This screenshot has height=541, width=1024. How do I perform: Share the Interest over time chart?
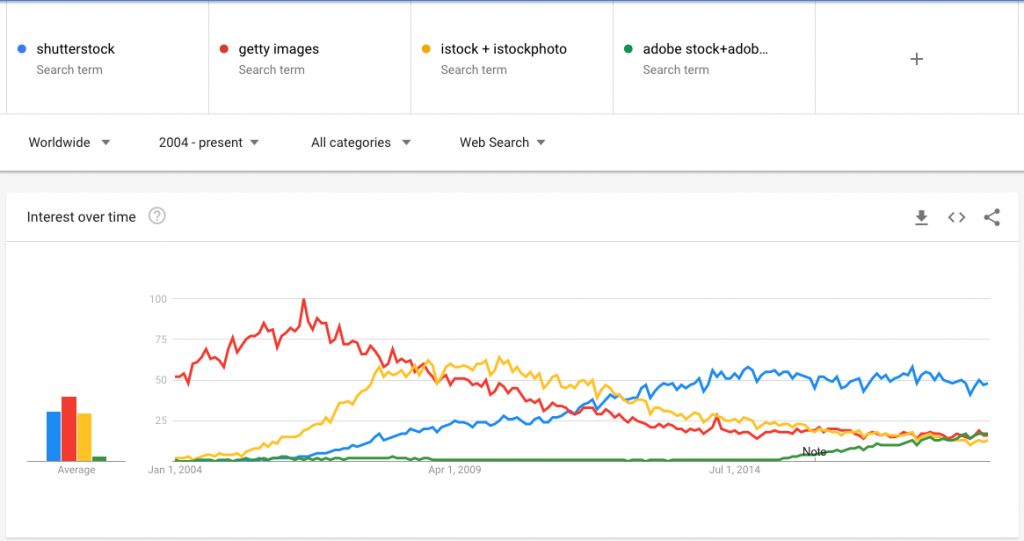pyautogui.click(x=992, y=218)
